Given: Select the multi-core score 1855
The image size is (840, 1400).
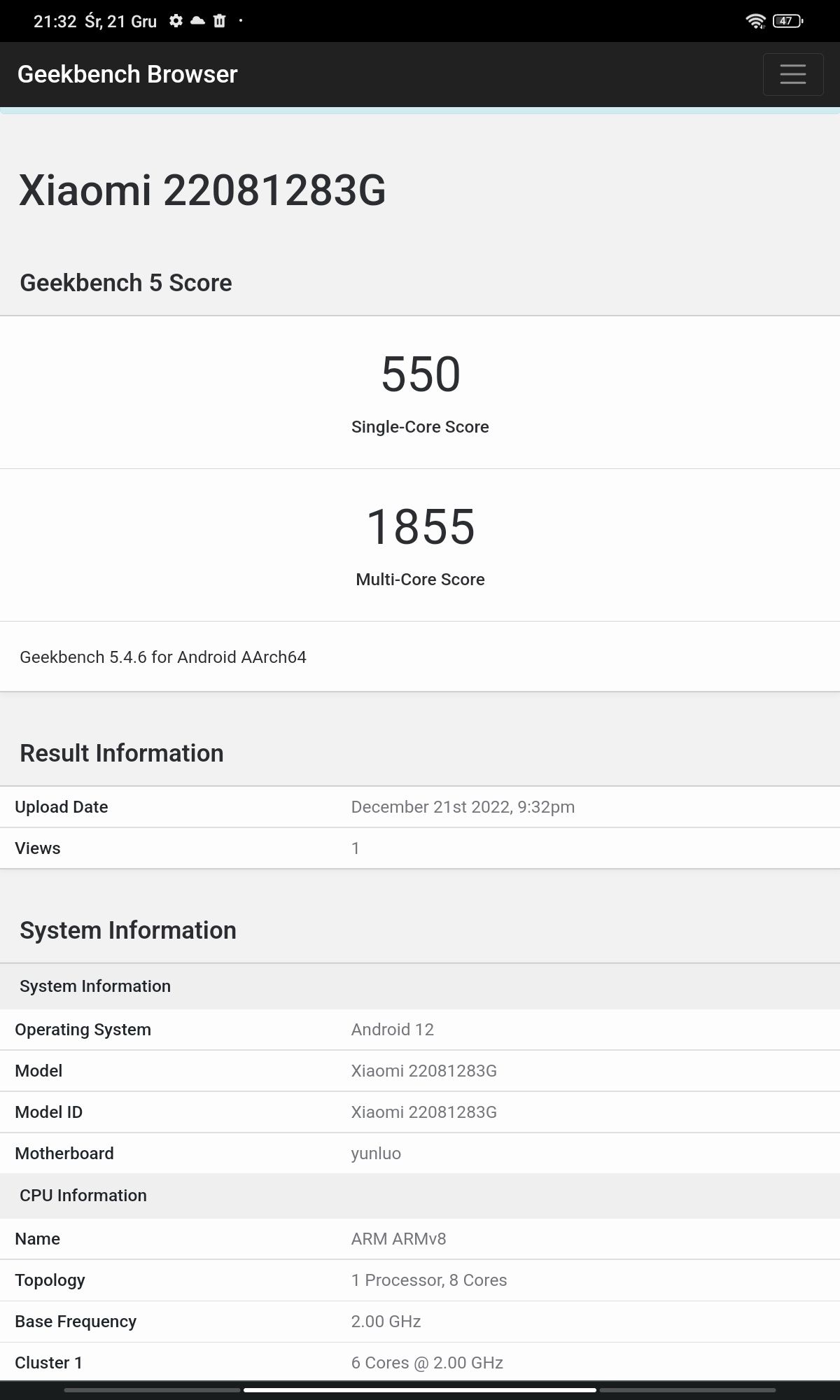Looking at the screenshot, I should (x=420, y=526).
